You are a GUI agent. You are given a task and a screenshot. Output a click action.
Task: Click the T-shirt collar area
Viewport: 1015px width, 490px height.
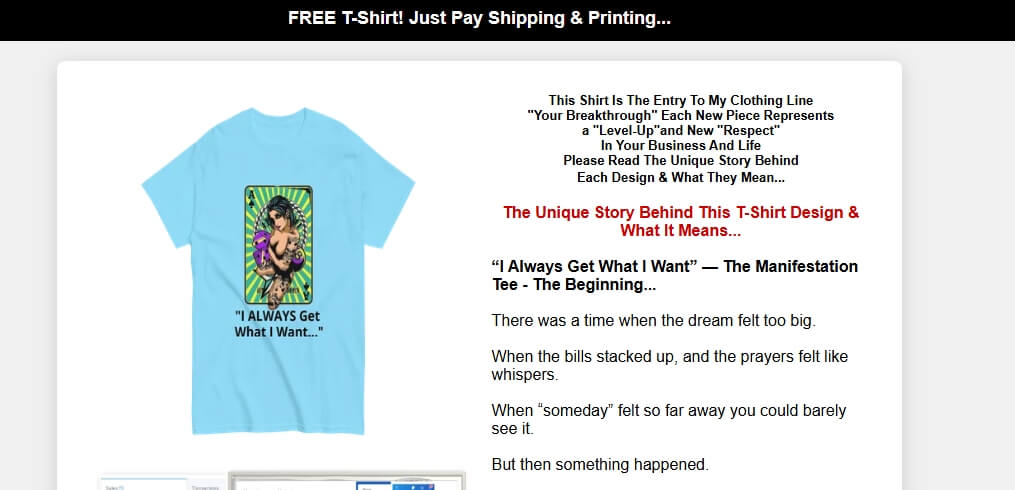[x=278, y=117]
